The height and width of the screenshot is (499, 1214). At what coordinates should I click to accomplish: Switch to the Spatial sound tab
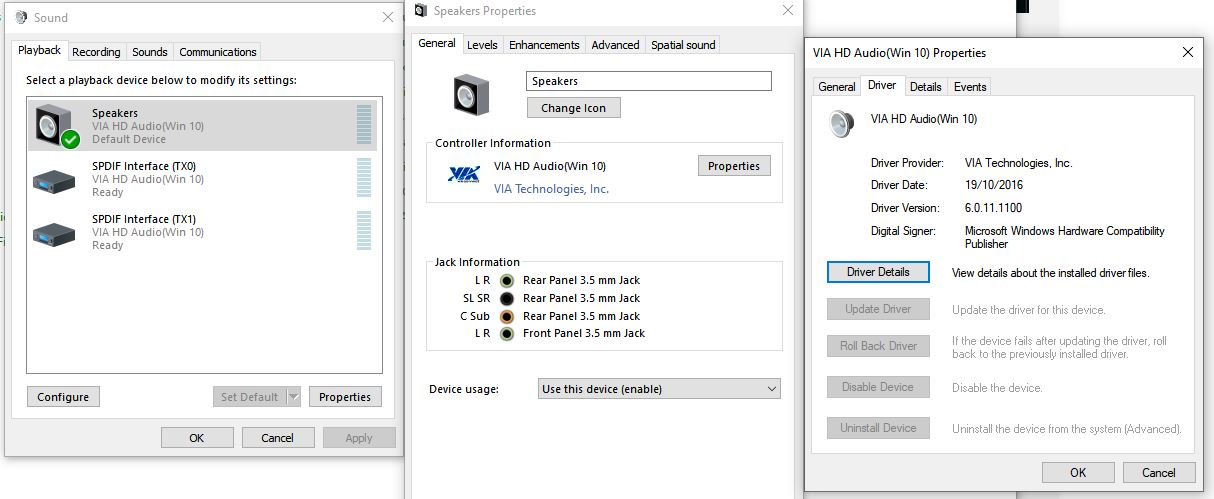(683, 45)
